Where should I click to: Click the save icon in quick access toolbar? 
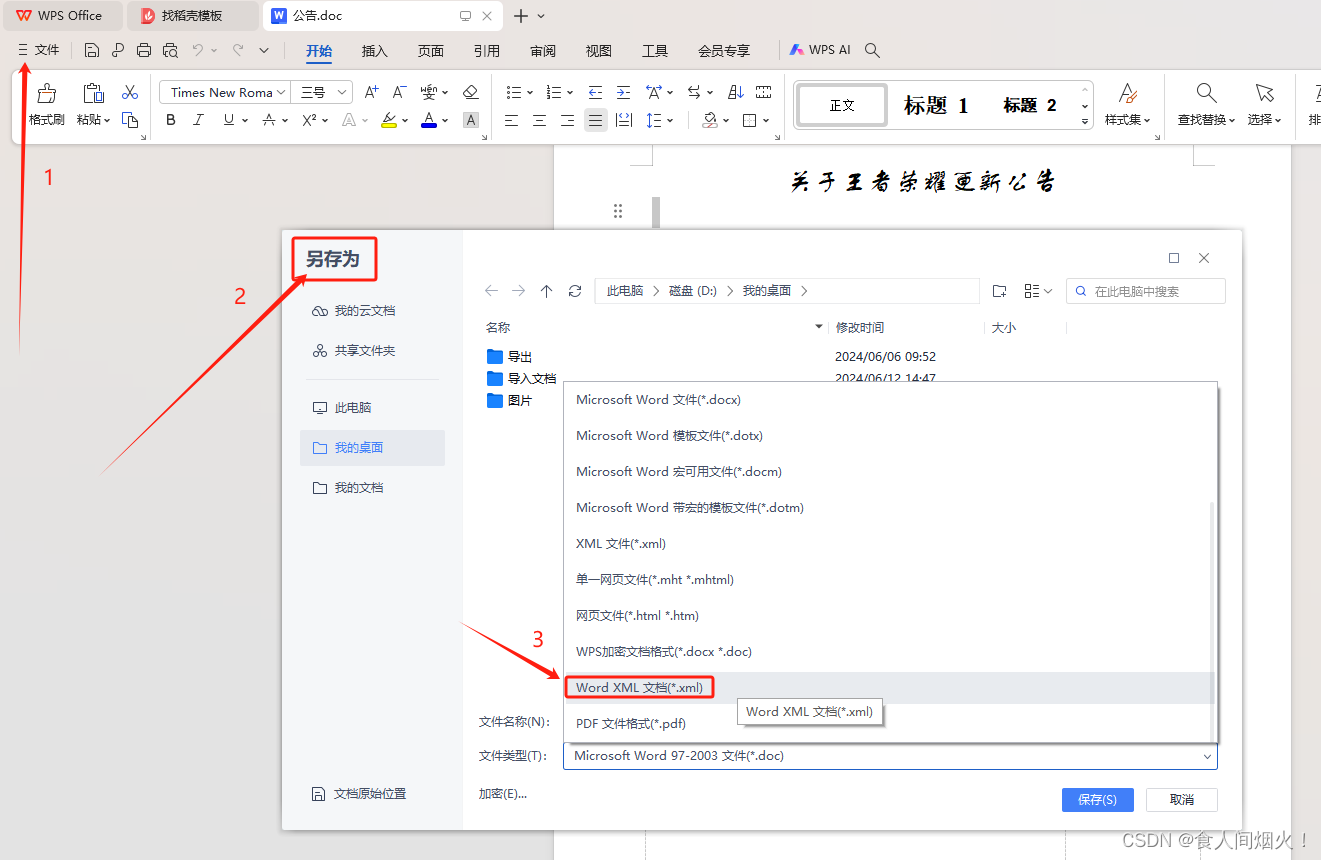92,50
